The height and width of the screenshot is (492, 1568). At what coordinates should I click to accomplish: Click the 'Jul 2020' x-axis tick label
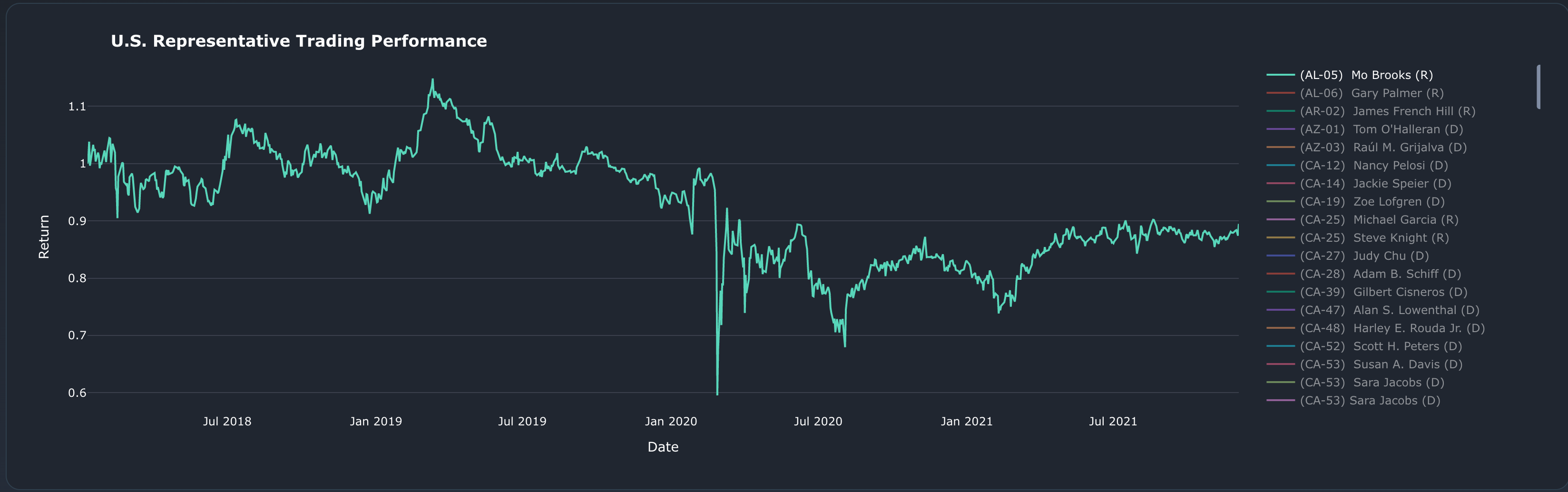tap(818, 422)
